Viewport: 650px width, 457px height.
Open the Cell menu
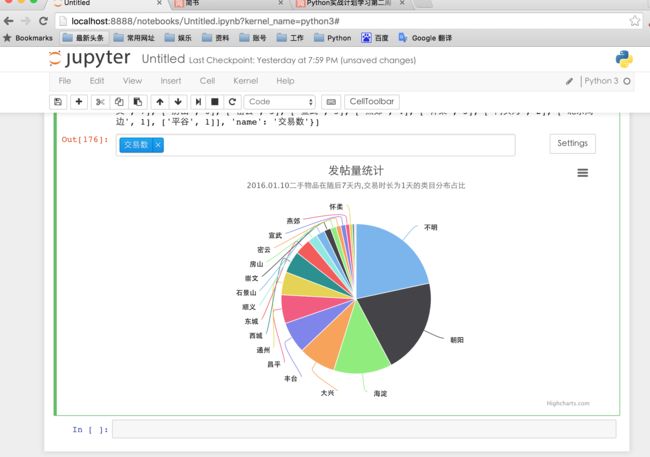[x=207, y=81]
